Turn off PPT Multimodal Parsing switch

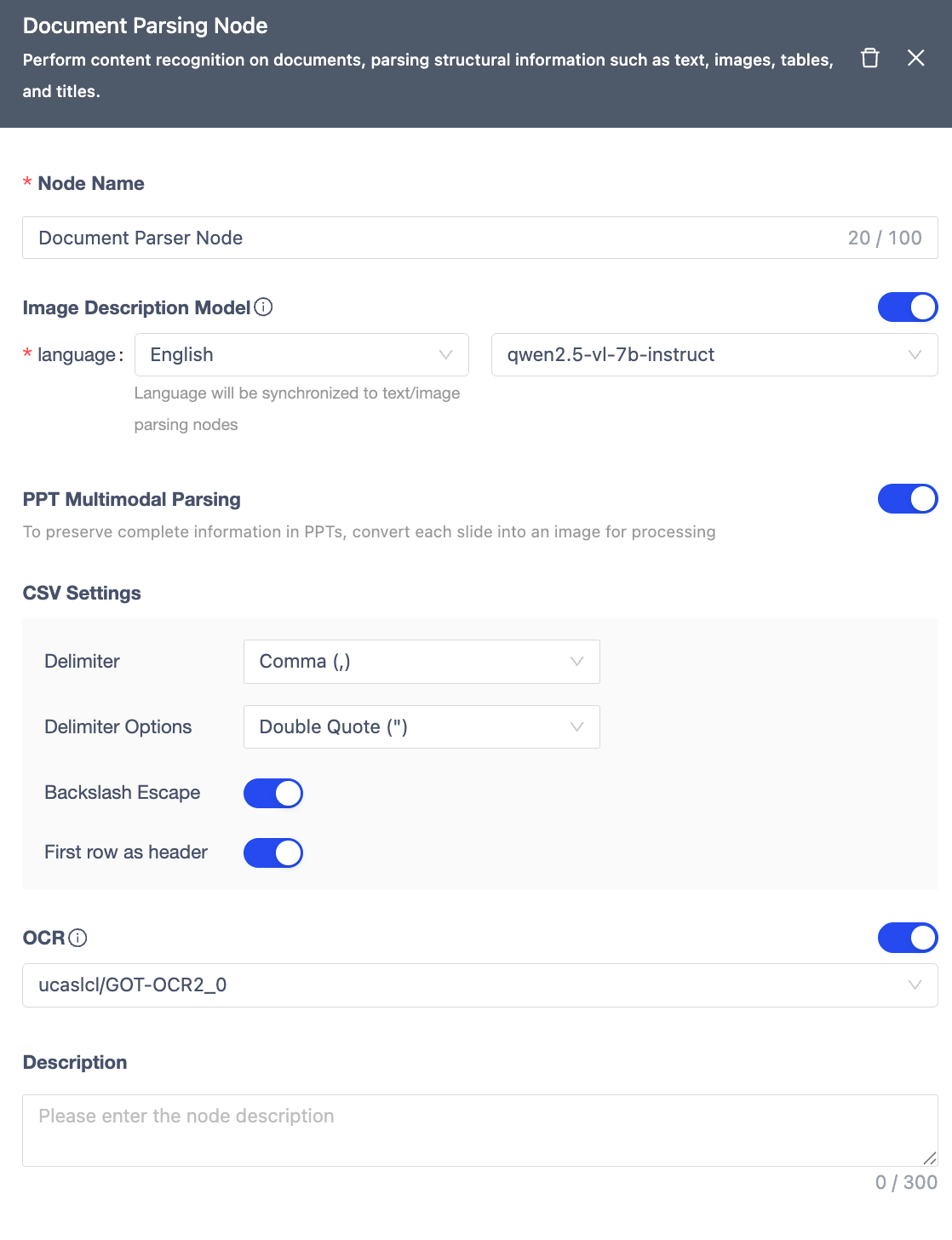pos(907,499)
